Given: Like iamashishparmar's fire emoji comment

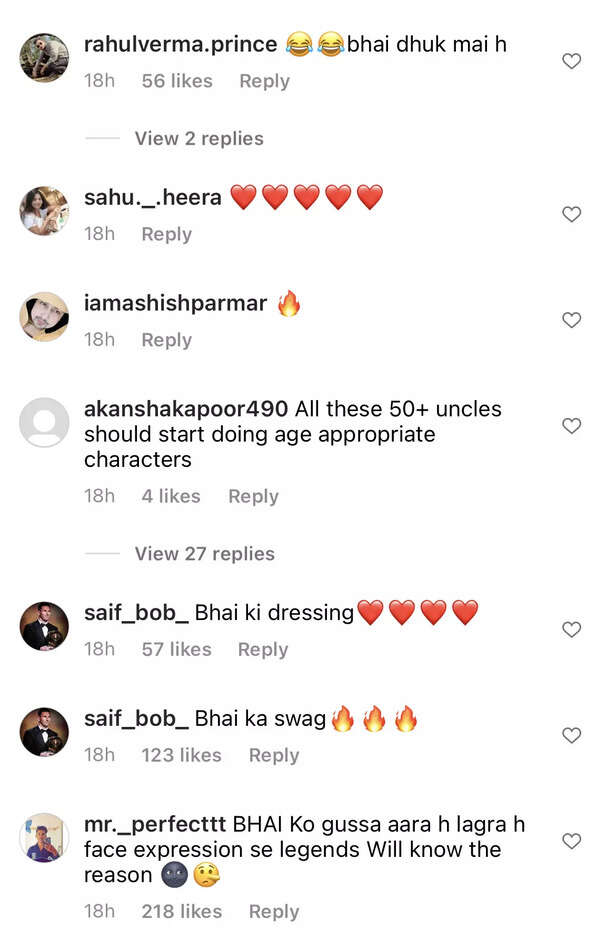Looking at the screenshot, I should (x=571, y=321).
